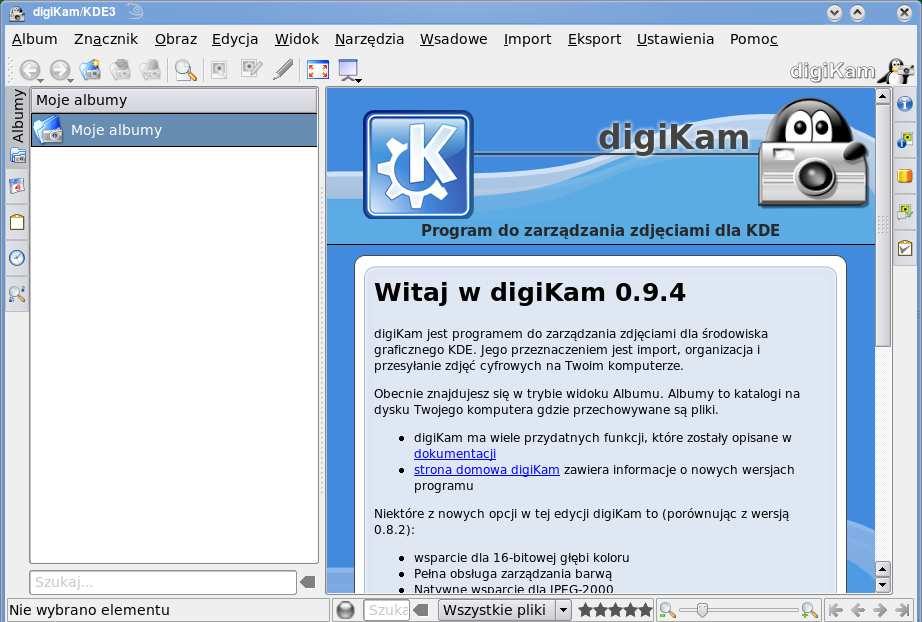Open the Eksport menu
The image size is (922, 622).
[x=594, y=39]
